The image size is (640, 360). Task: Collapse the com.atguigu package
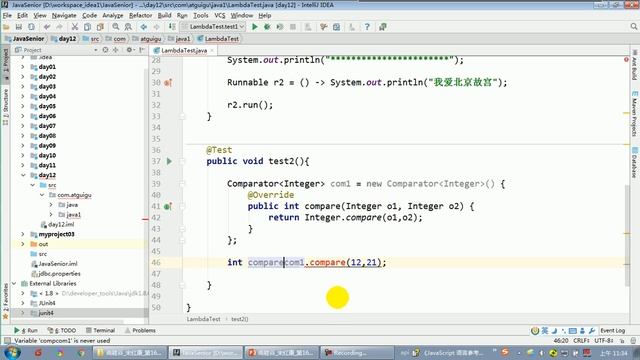pyautogui.click(x=42, y=195)
